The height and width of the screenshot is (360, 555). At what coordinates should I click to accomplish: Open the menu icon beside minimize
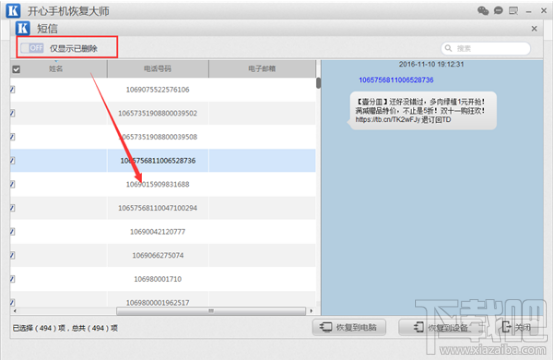(513, 11)
